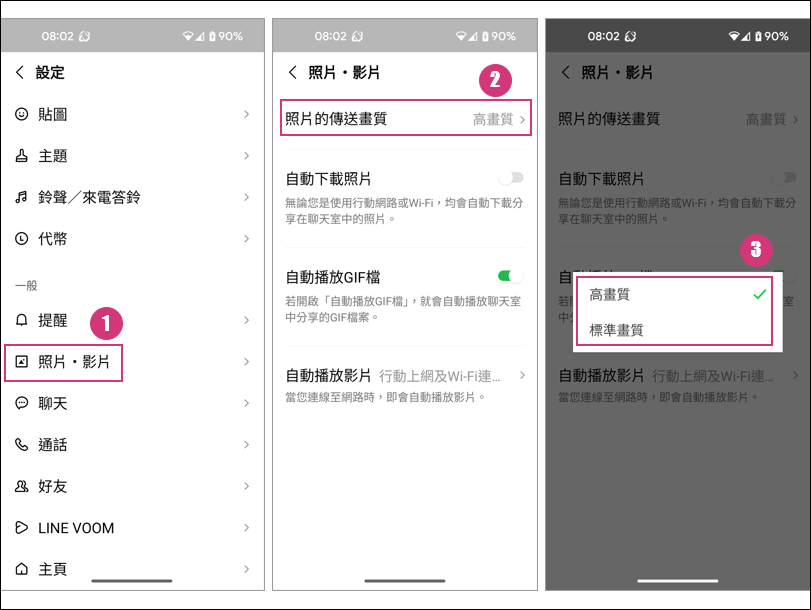Tap home gesture bar in left phone
The width and height of the screenshot is (811, 610).
tap(132, 581)
